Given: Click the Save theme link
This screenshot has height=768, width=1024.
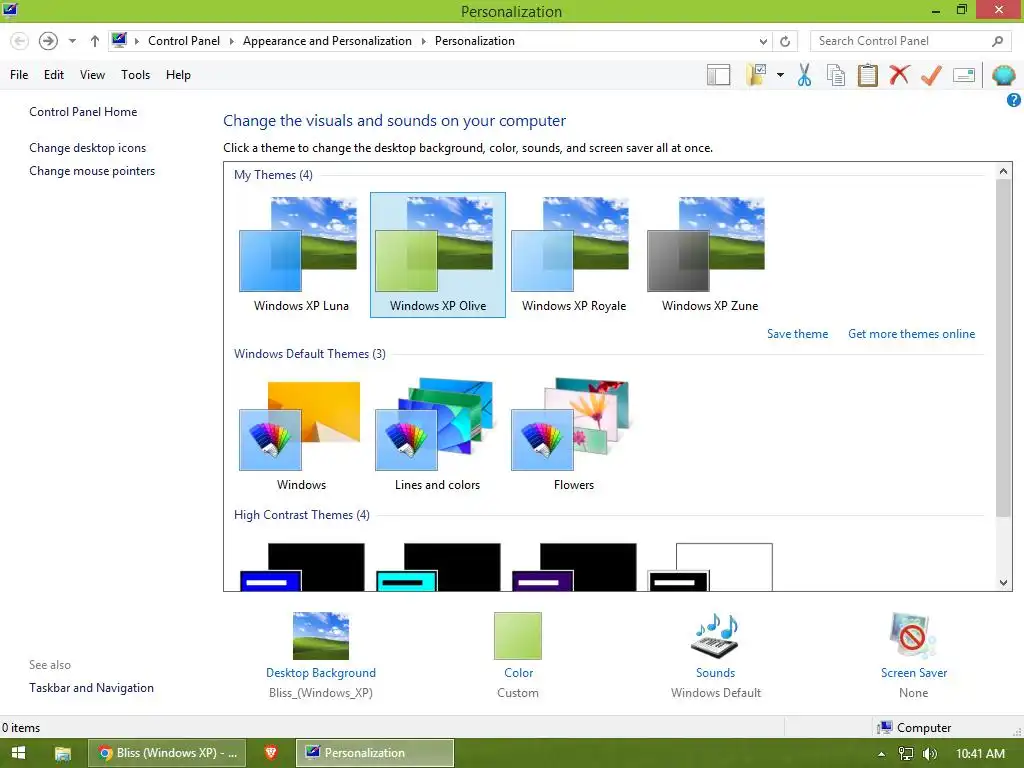Looking at the screenshot, I should (x=797, y=334).
